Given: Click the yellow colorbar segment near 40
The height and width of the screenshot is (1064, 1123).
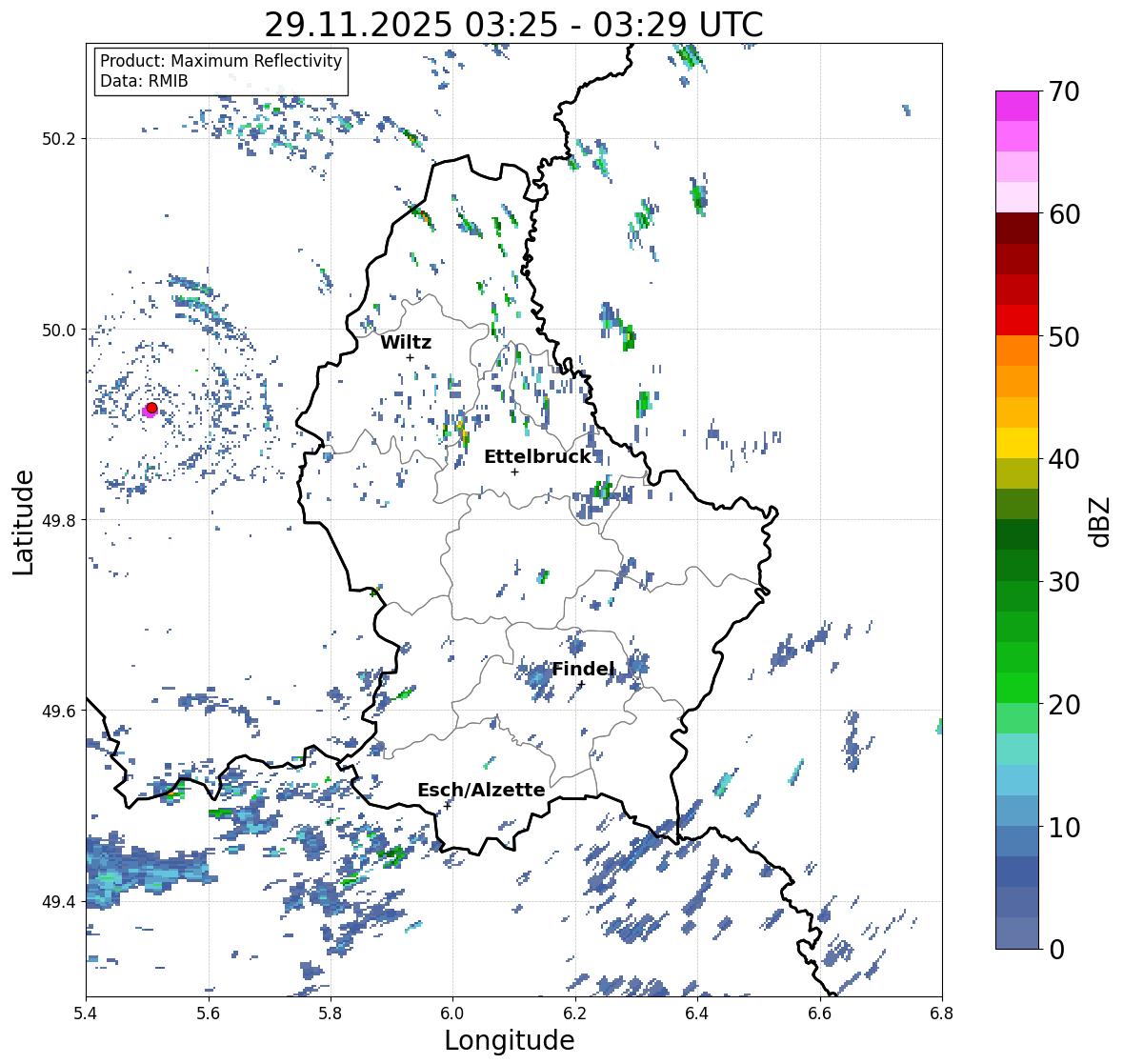Looking at the screenshot, I should pos(1017,443).
